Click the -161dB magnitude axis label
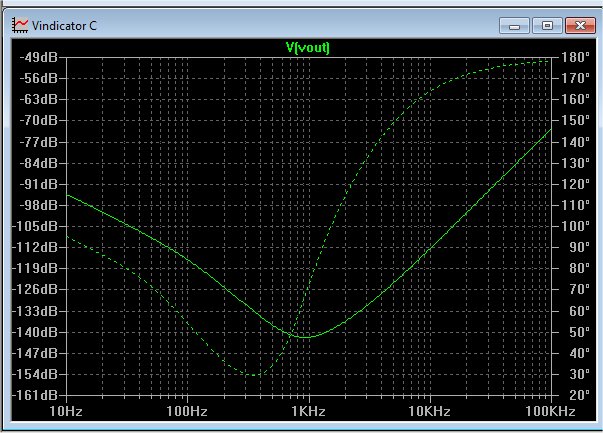This screenshot has width=603, height=433. (x=35, y=395)
